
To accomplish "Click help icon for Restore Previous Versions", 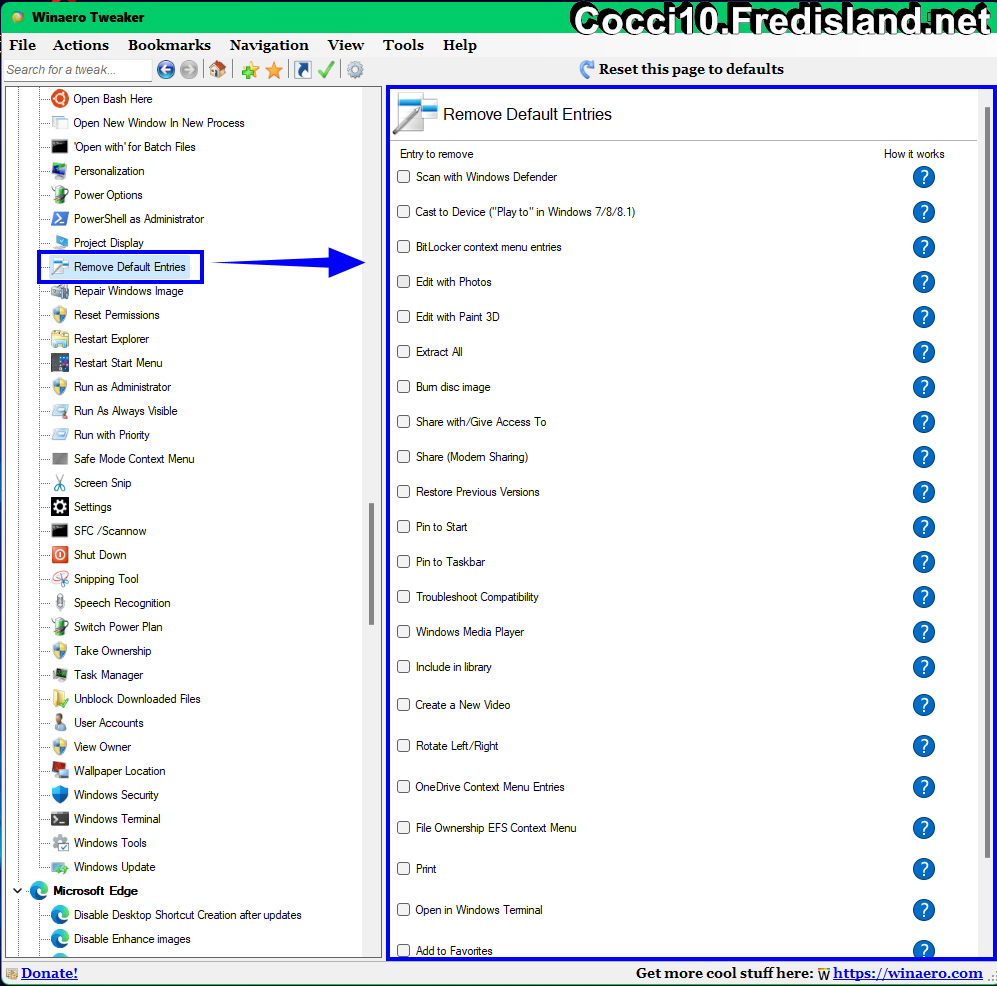I will point(923,491).
